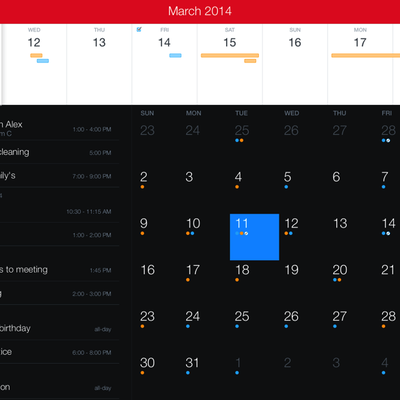Select highlighted Tuesday March 11 in month grid

pos(254,237)
